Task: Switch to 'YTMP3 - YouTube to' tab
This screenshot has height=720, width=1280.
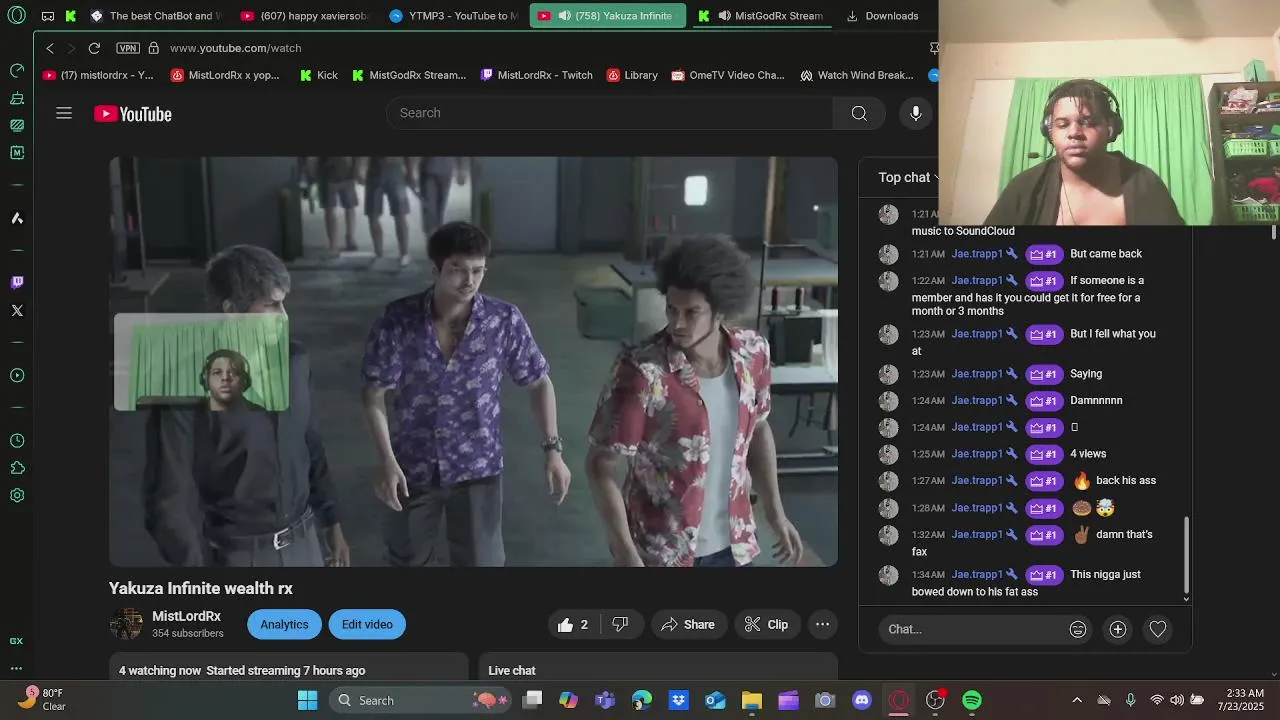Action: click(x=454, y=16)
